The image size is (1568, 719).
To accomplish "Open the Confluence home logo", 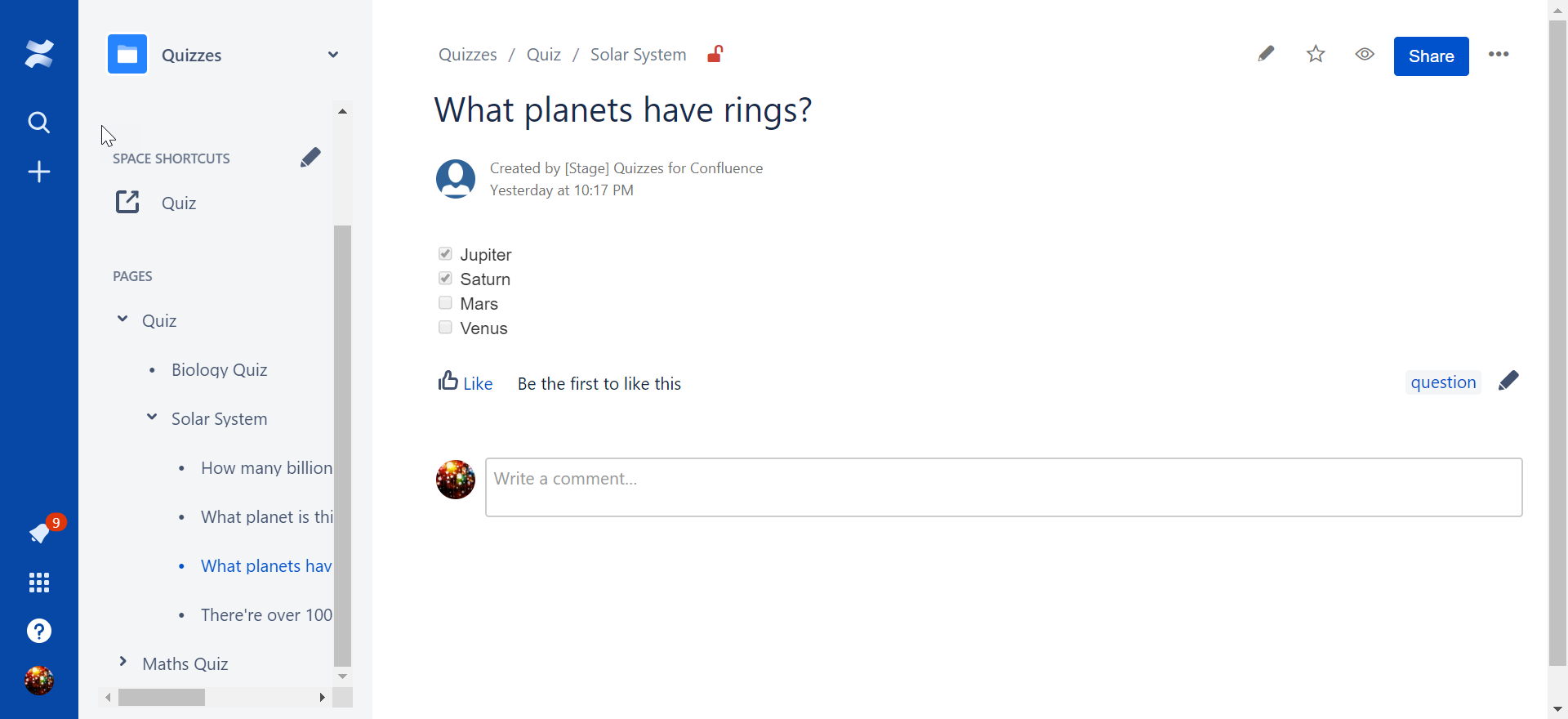I will click(39, 55).
